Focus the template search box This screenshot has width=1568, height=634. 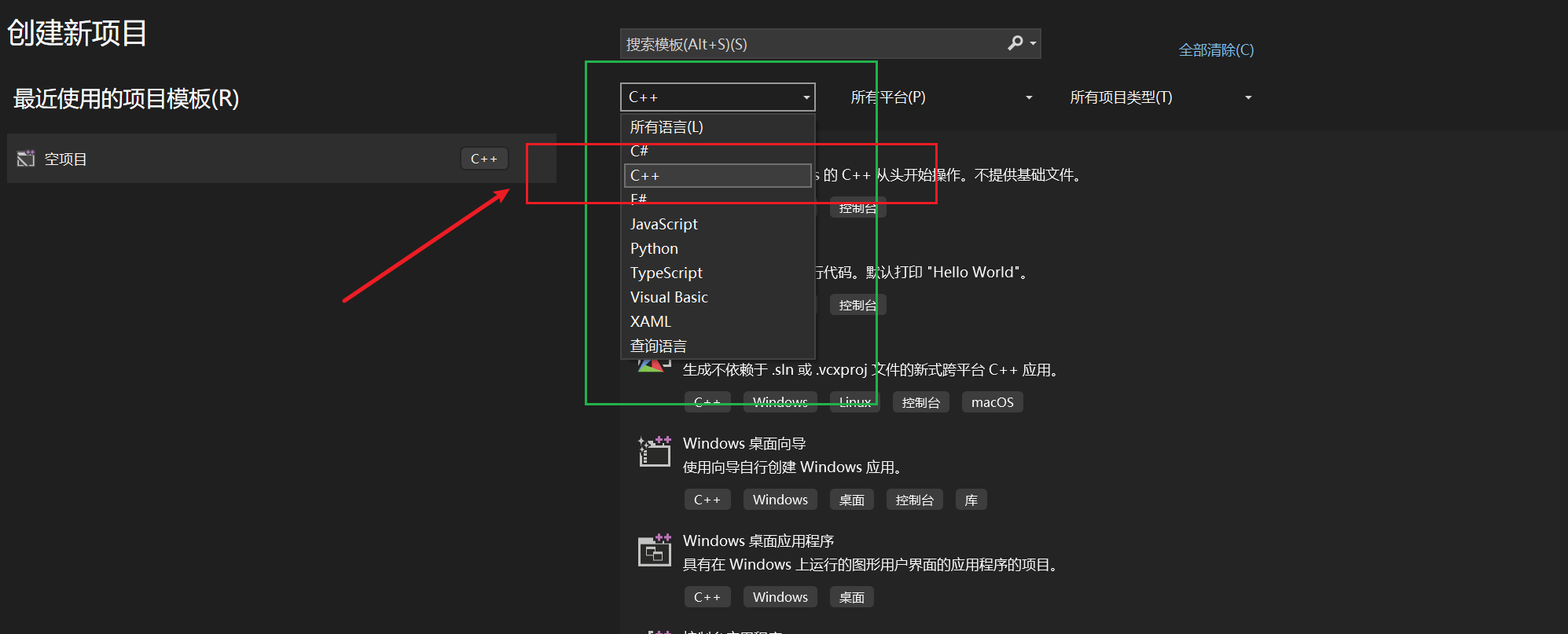tap(830, 44)
